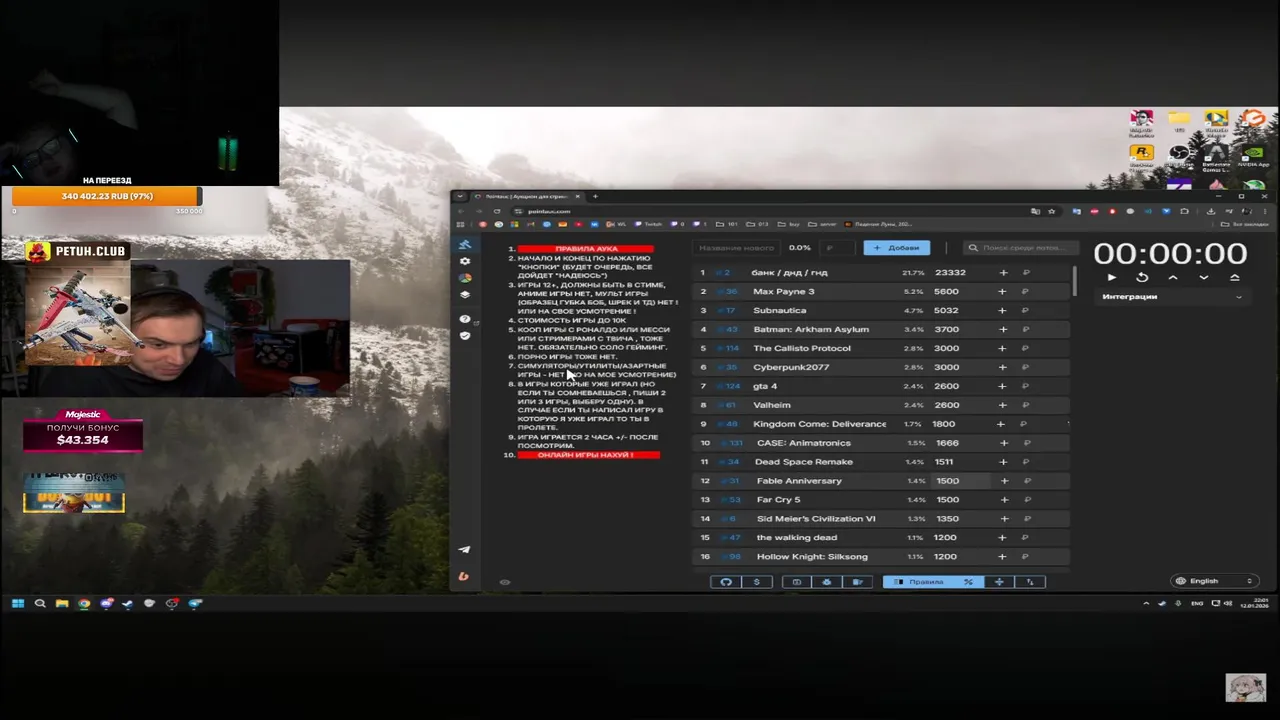Open Chrome from the taskbar
This screenshot has width=1280, height=720.
pos(84,604)
